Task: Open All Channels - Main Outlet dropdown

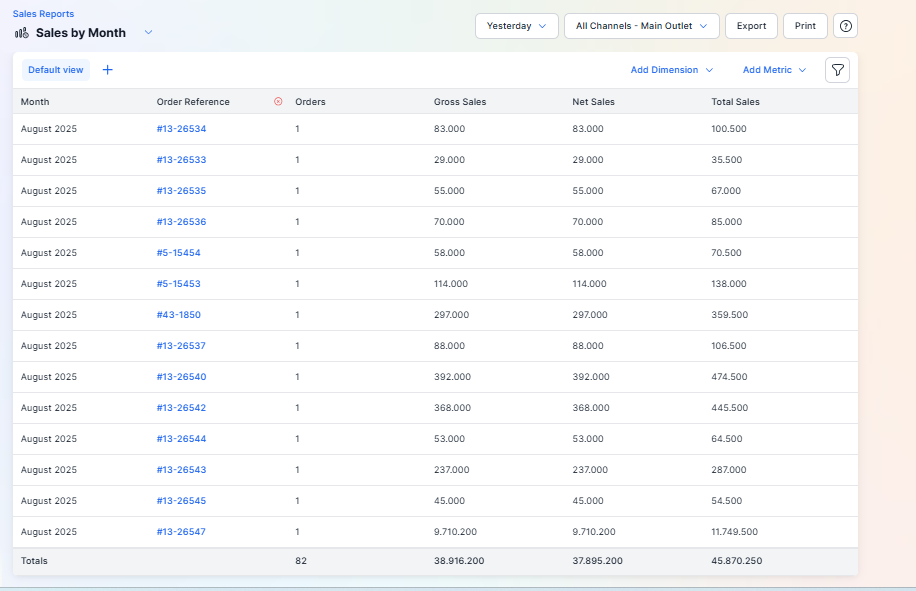Action: [x=641, y=26]
